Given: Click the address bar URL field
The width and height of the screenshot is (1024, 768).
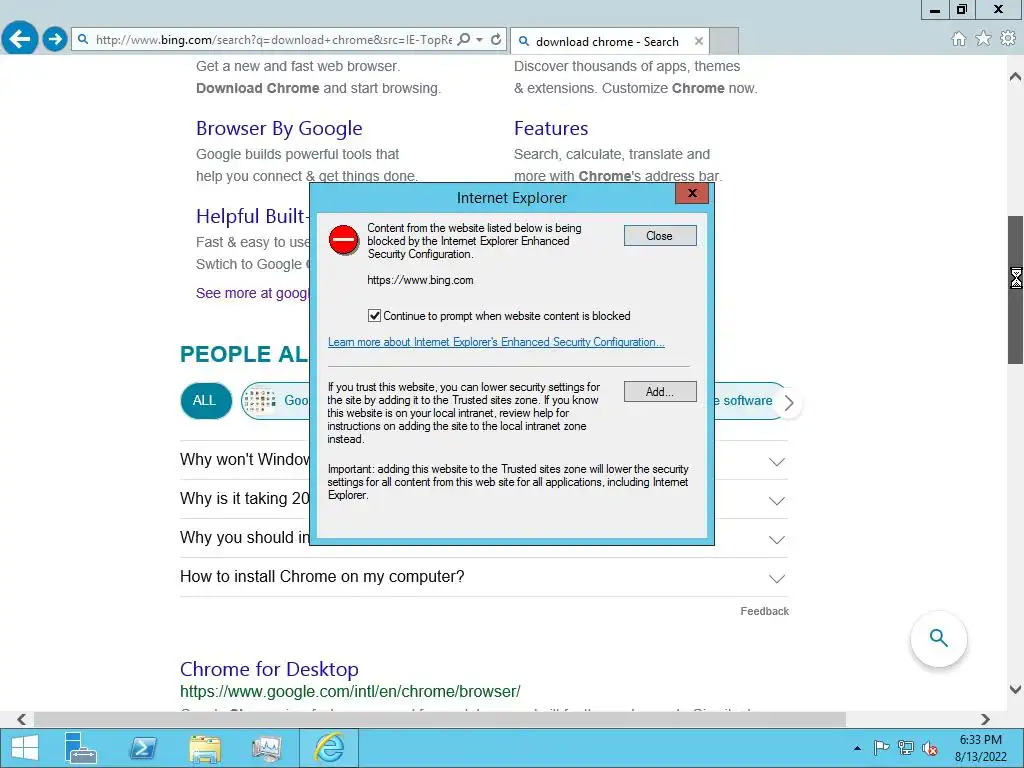Looking at the screenshot, I should pos(273,40).
